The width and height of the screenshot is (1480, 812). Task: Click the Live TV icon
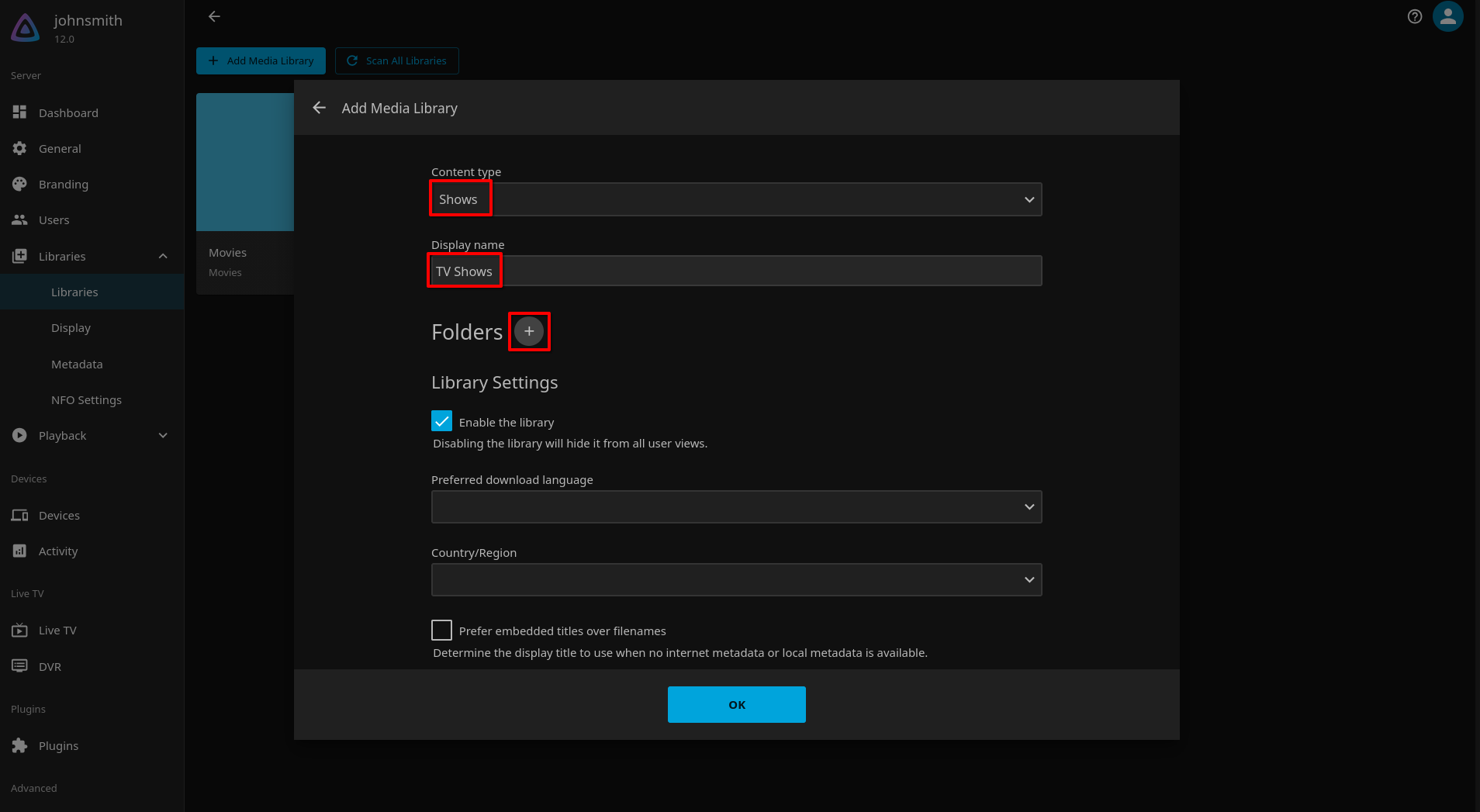pos(19,630)
